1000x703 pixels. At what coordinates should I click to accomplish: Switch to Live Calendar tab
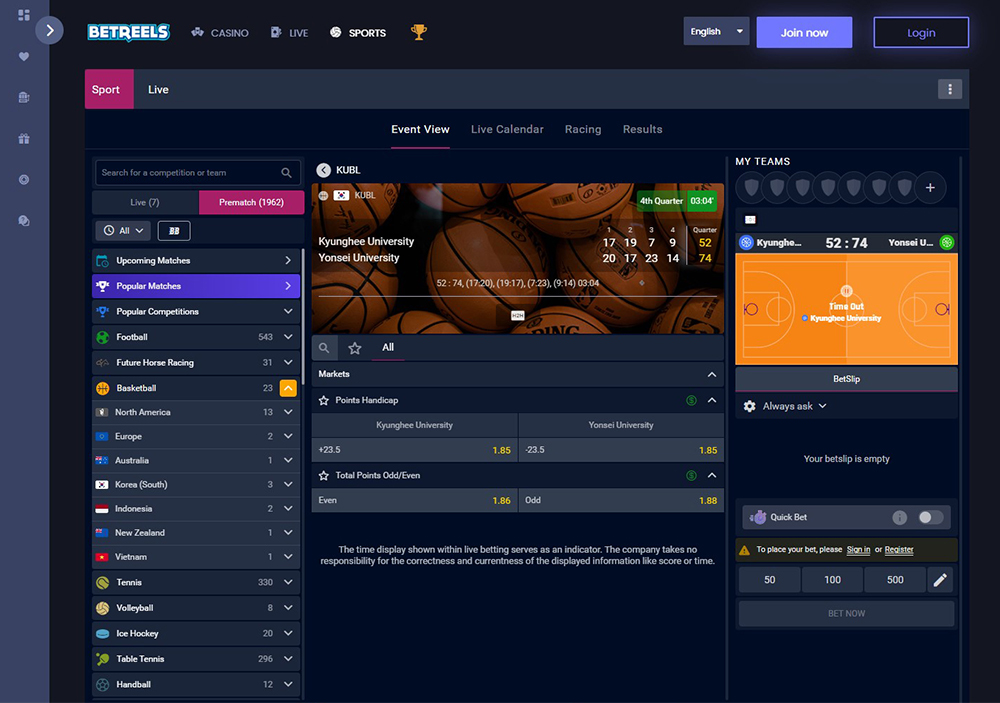coord(507,130)
